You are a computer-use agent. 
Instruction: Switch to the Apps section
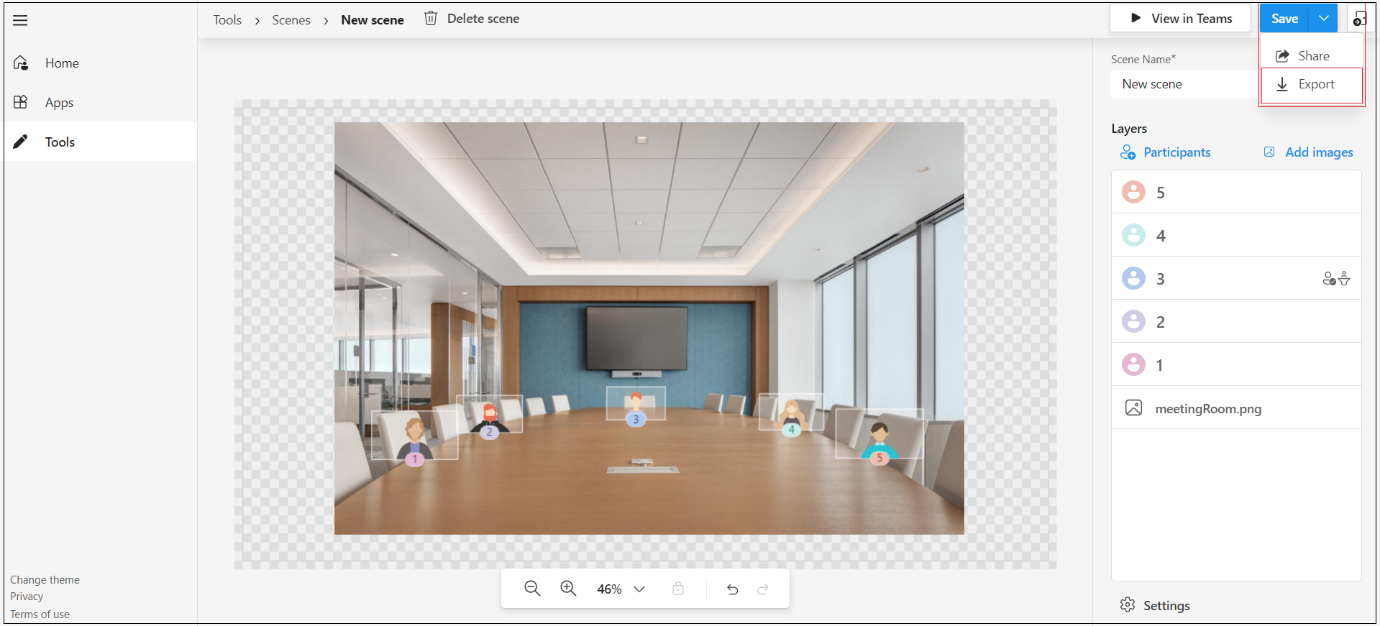pos(58,101)
